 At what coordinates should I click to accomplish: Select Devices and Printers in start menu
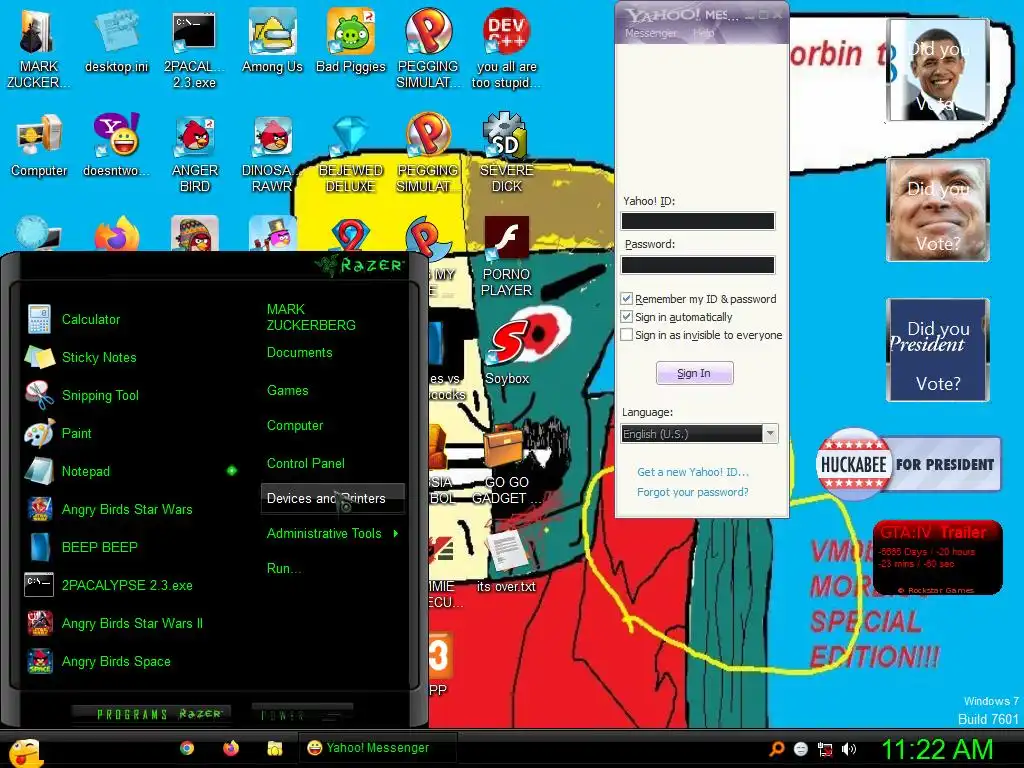[332, 498]
